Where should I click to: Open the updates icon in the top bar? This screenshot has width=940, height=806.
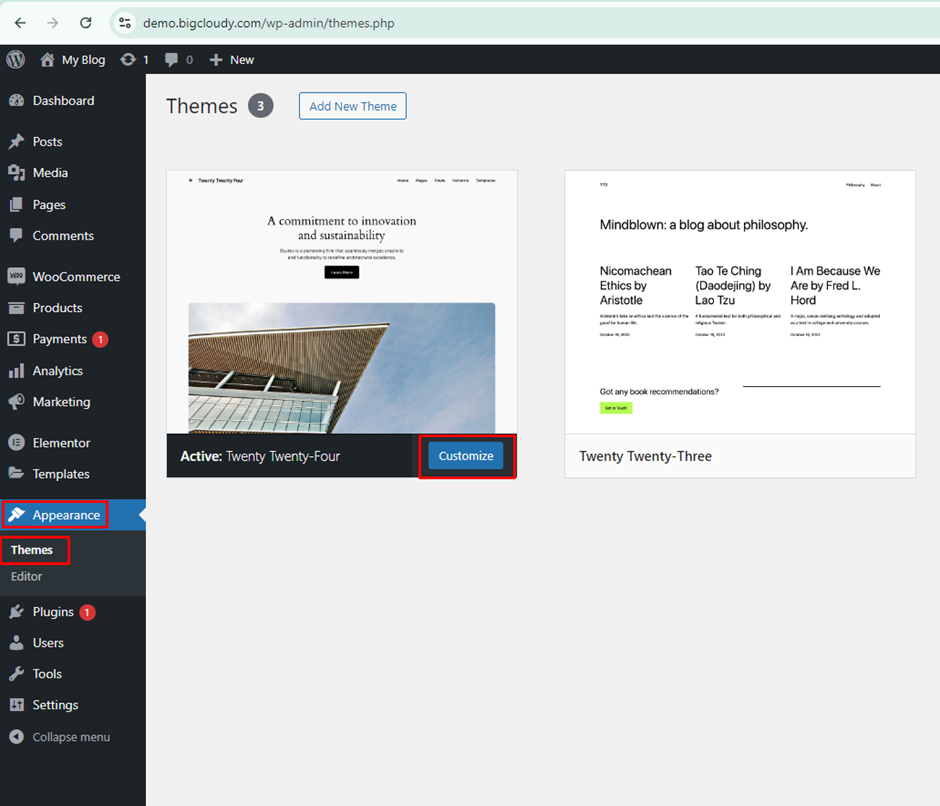128,59
